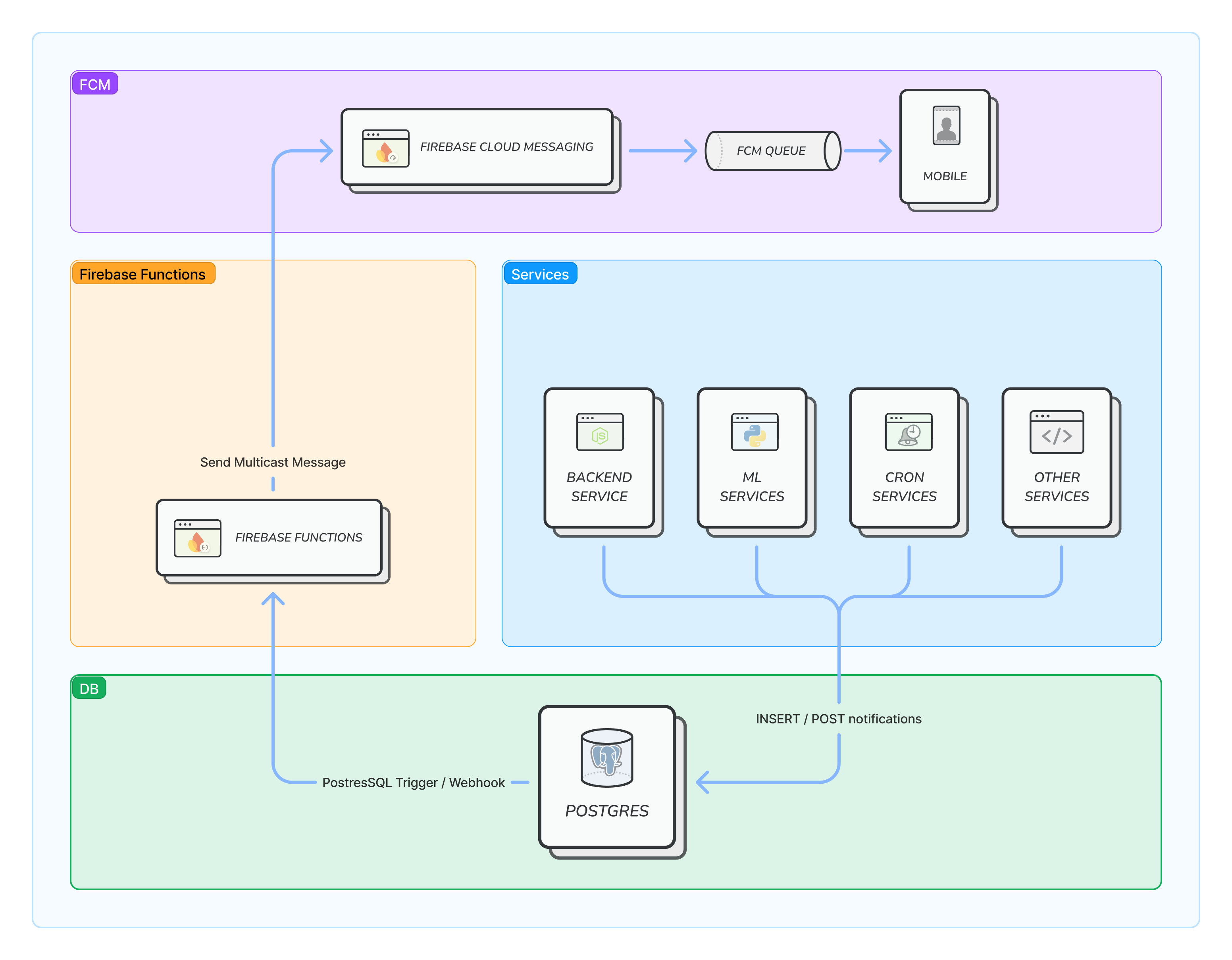This screenshot has width=1232, height=960.
Task: Select the FCM Queue cylinder shape
Action: [x=773, y=151]
